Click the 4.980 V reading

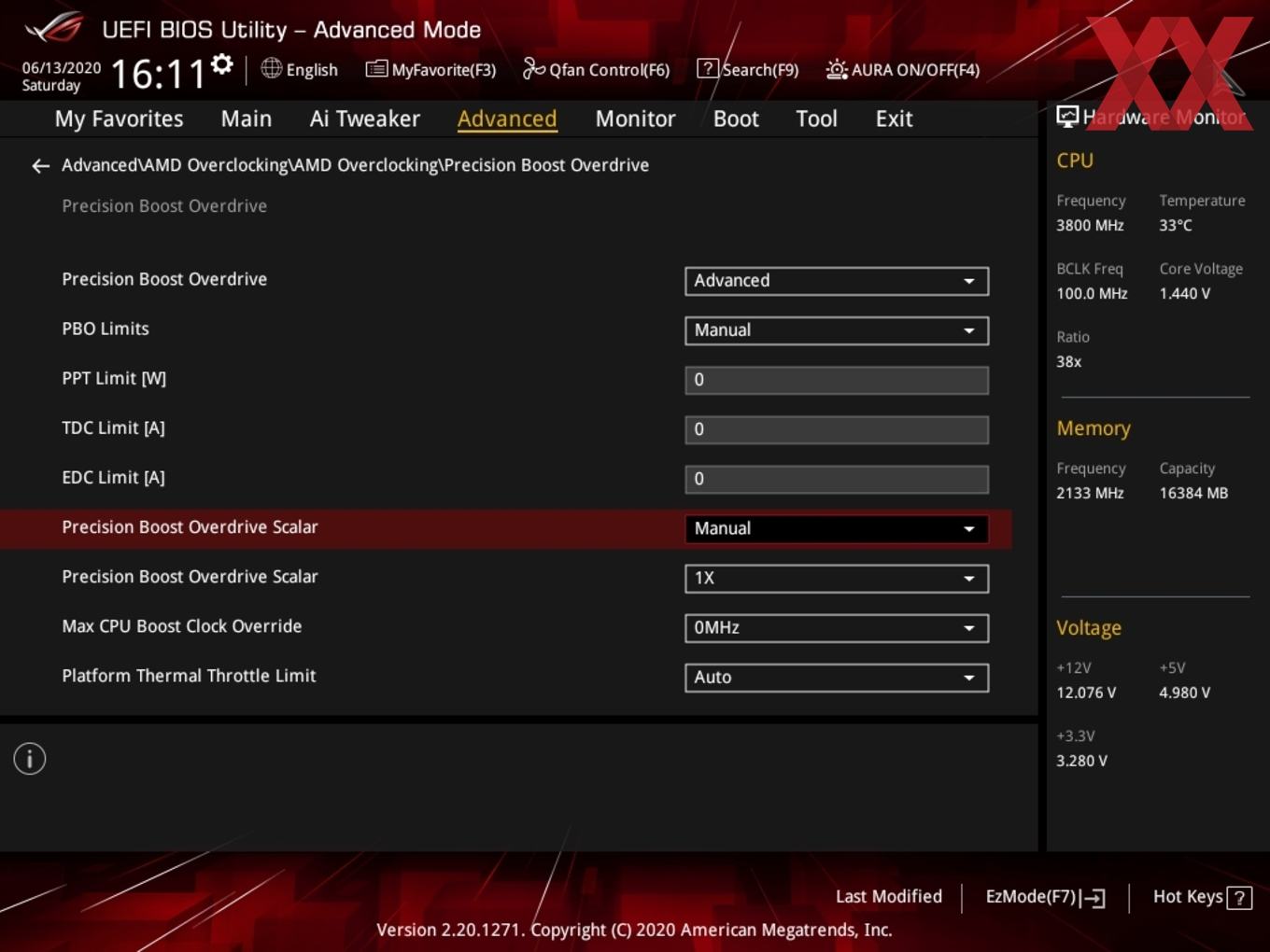click(x=1184, y=693)
